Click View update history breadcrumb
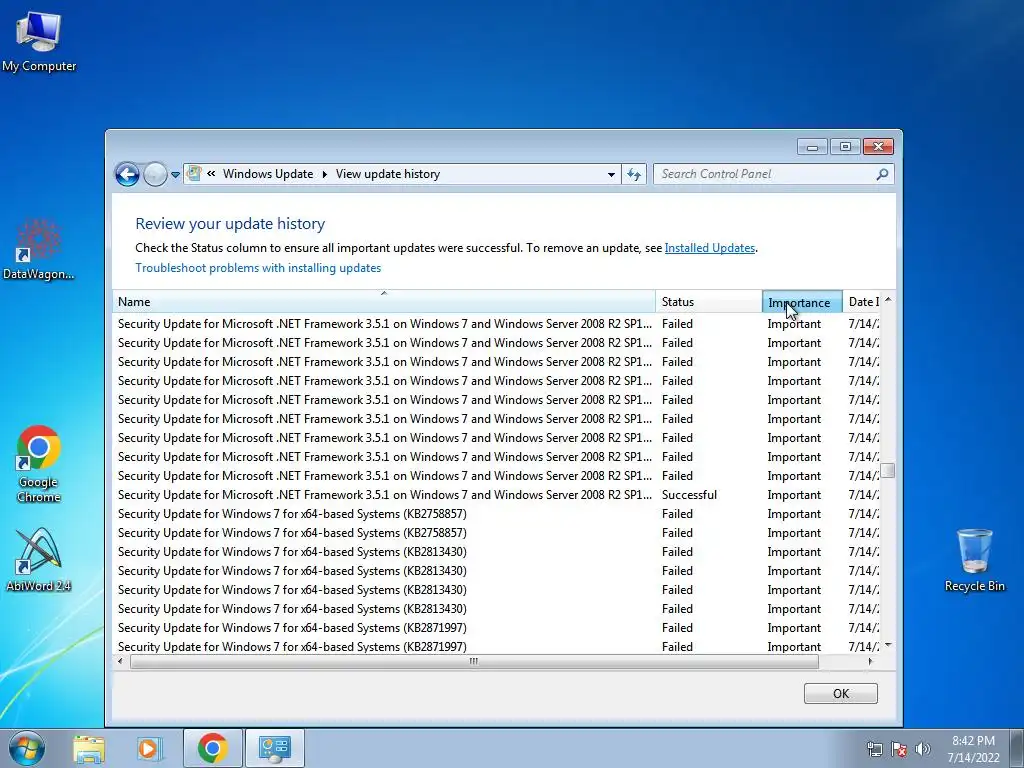The height and width of the screenshot is (768, 1024). coord(388,174)
